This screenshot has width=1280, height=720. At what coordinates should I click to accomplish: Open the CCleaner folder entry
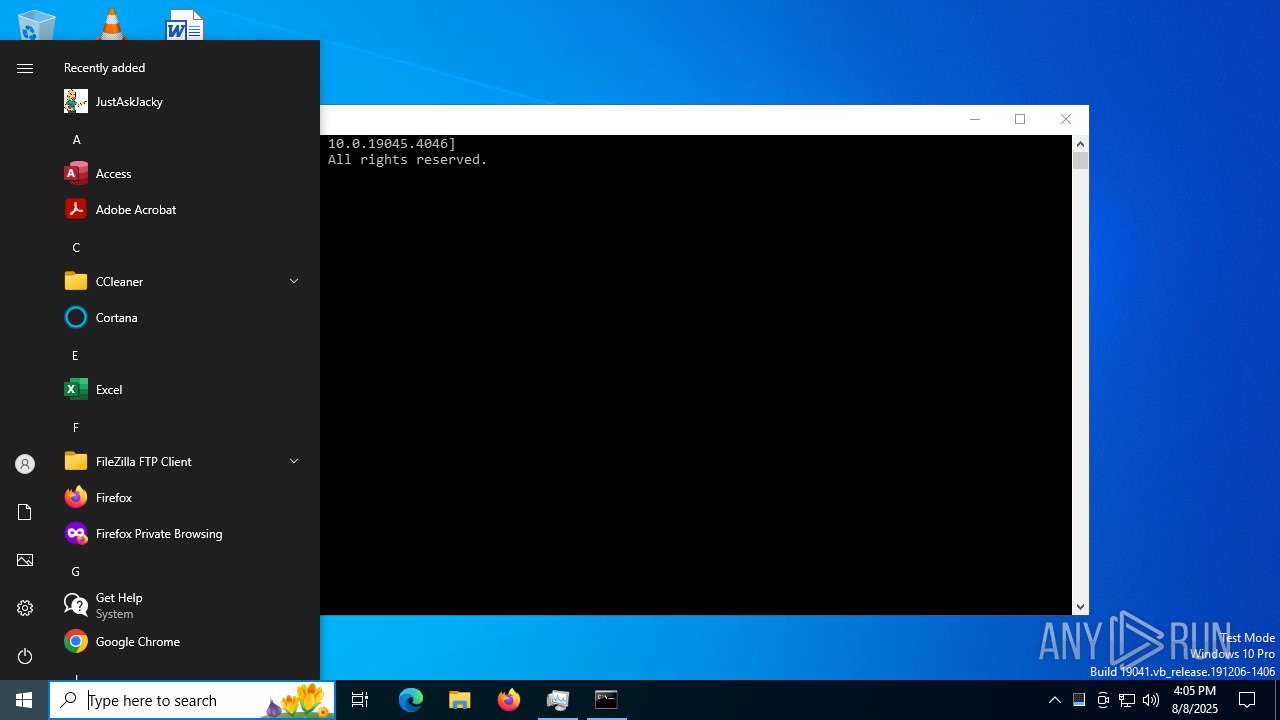point(184,281)
